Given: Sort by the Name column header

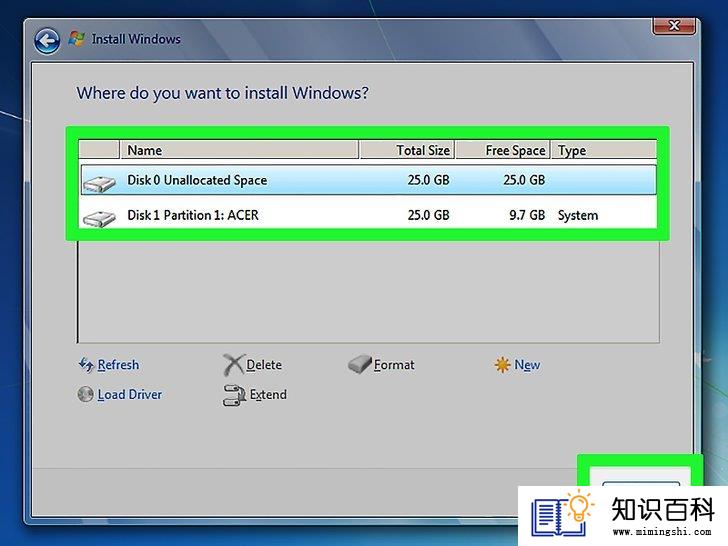Looking at the screenshot, I should [x=239, y=150].
